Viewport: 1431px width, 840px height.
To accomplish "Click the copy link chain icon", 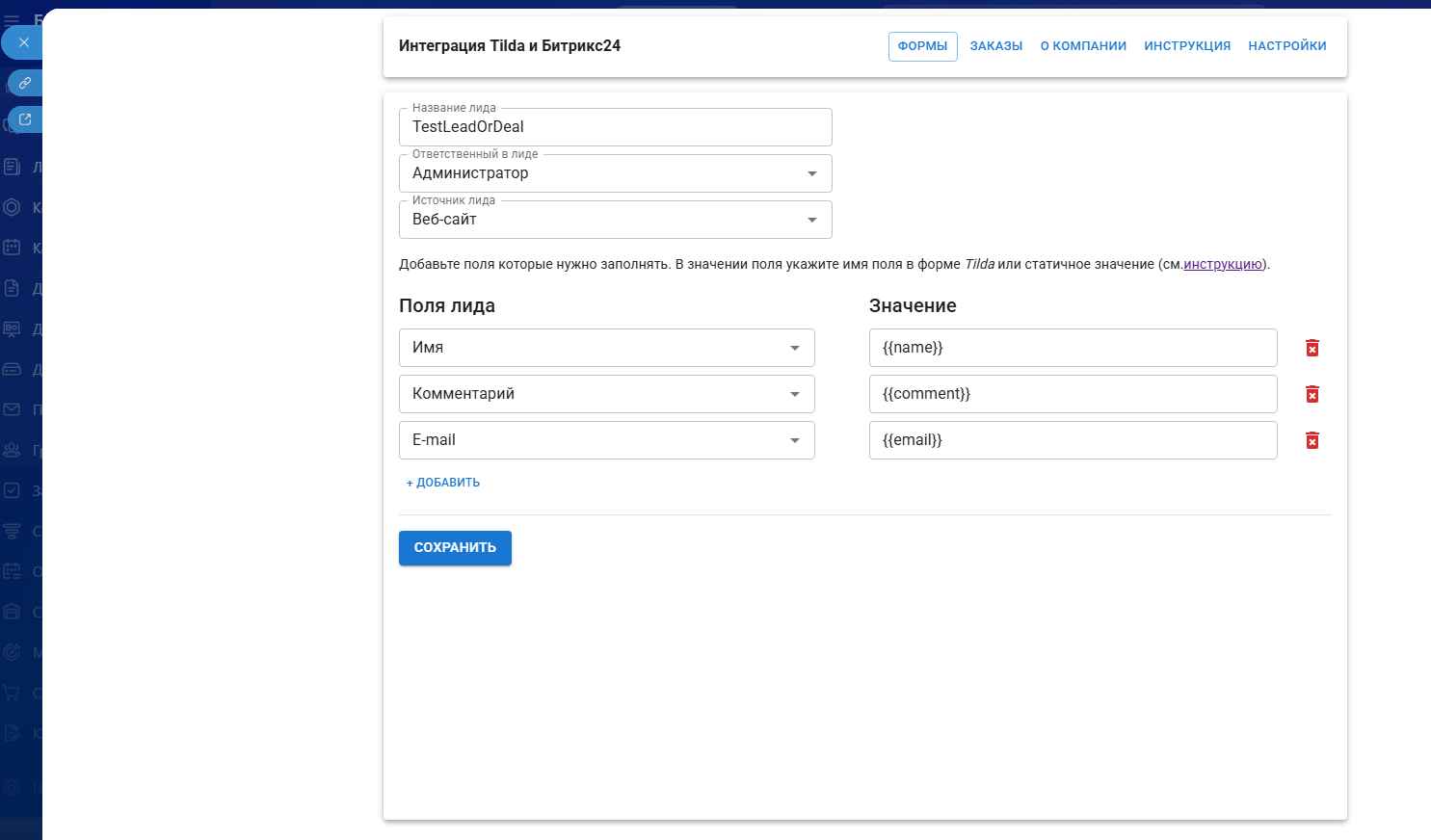I will (x=25, y=83).
